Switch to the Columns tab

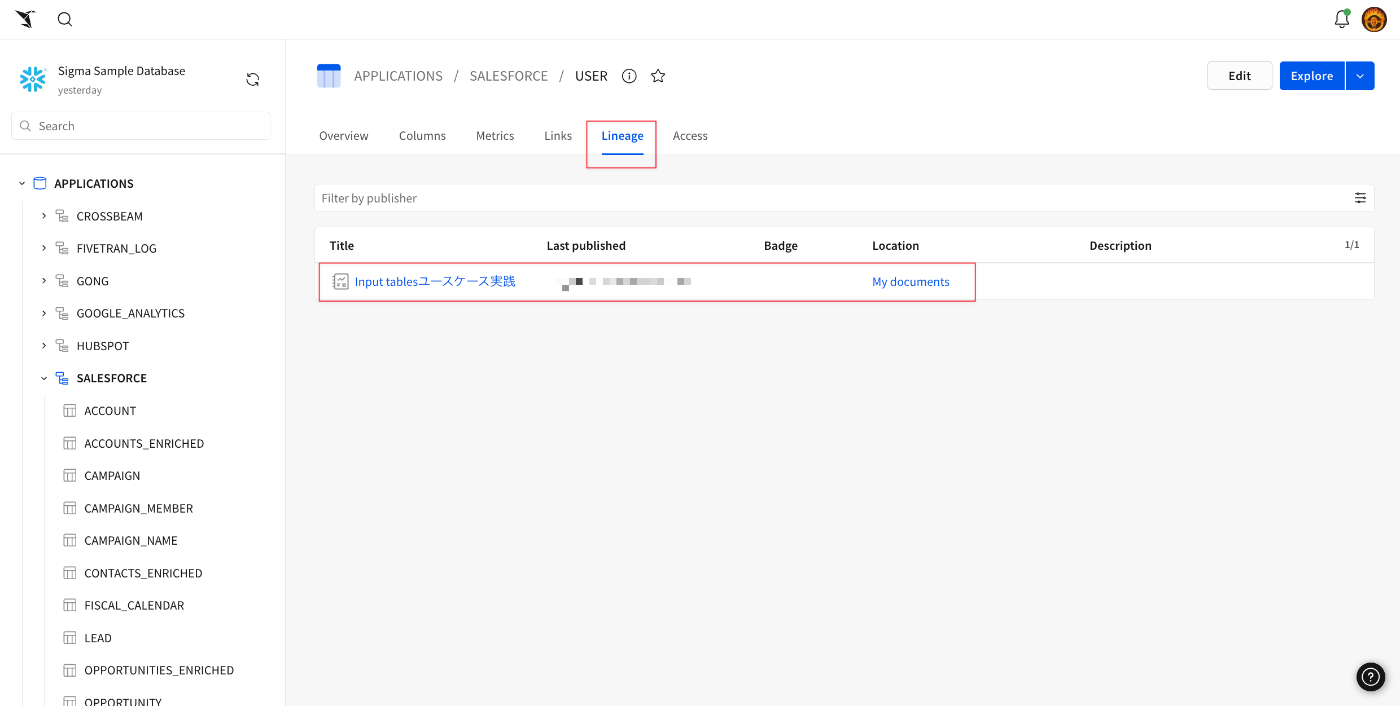422,136
